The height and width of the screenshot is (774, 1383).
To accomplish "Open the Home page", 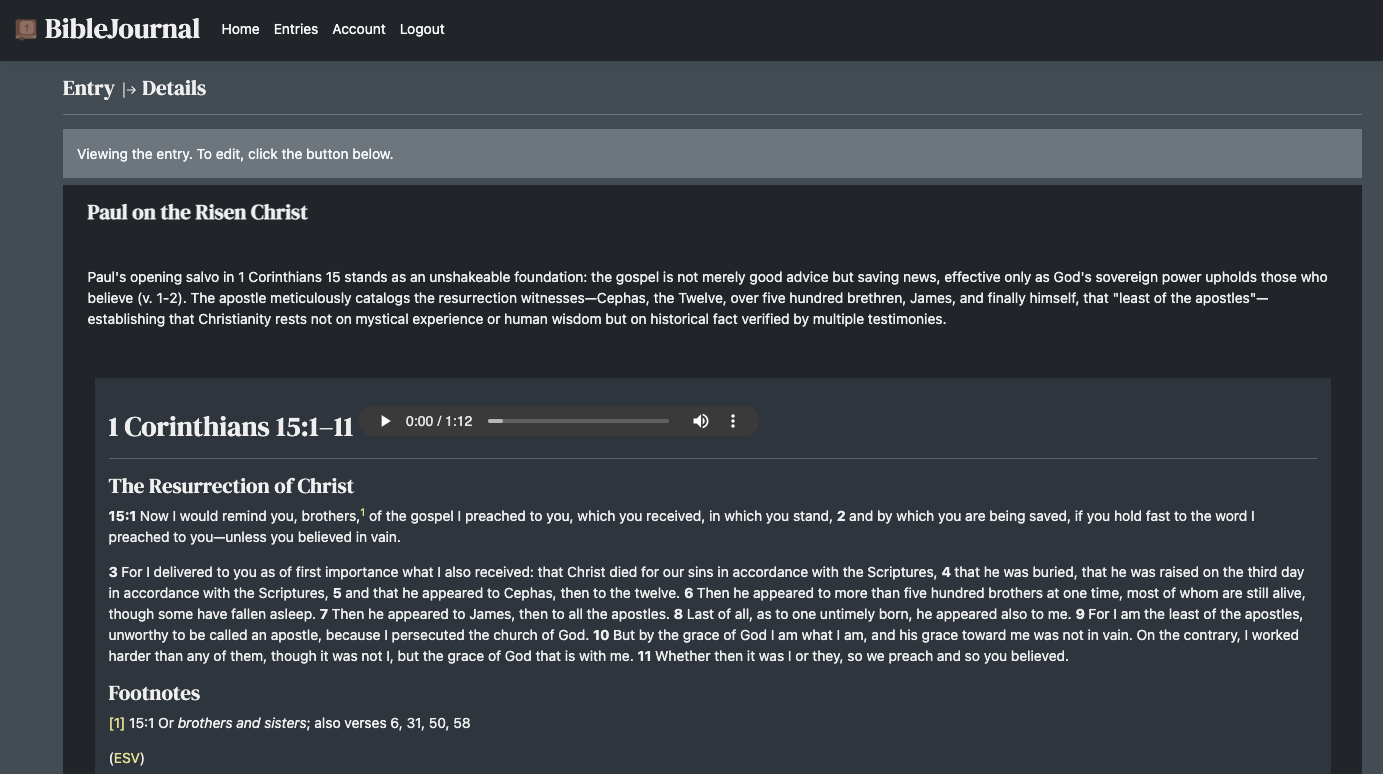I will [240, 29].
